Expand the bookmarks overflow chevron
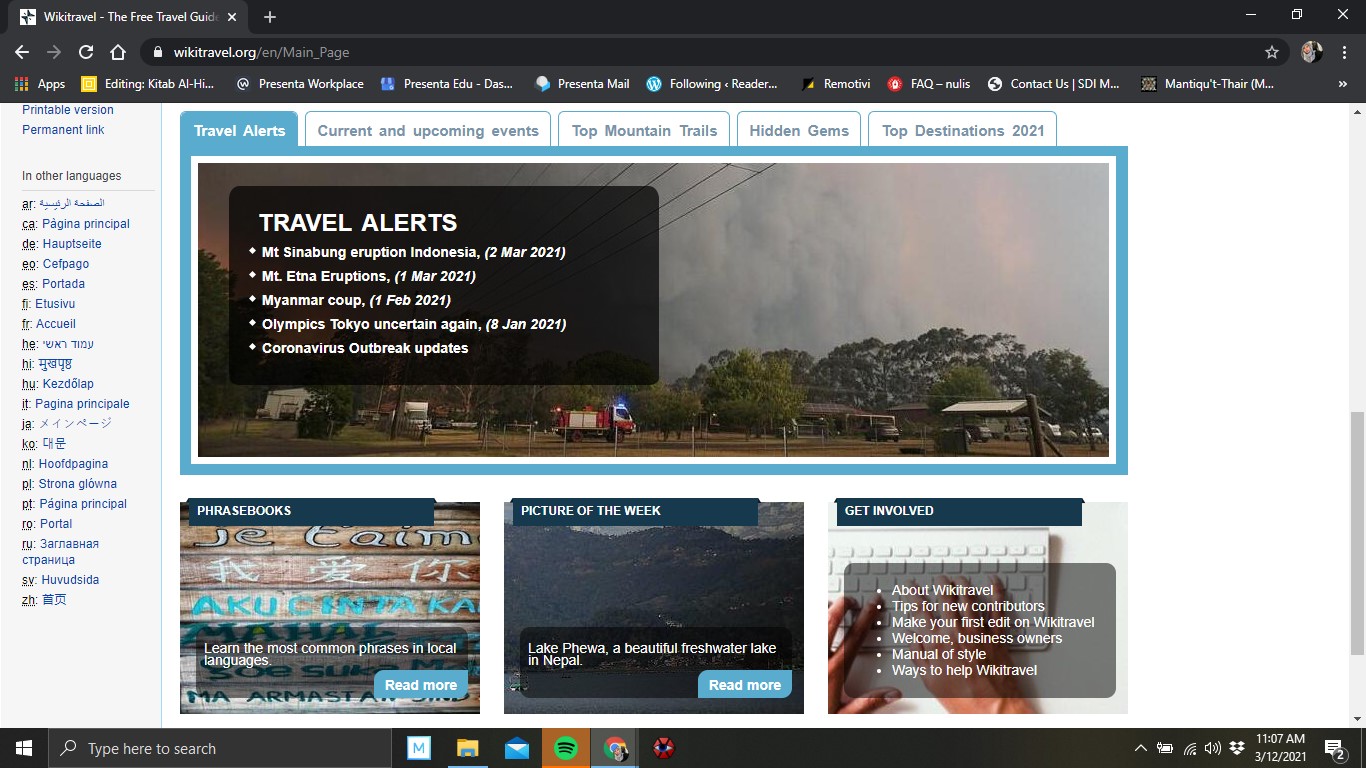Image resolution: width=1366 pixels, height=768 pixels. tap(1342, 84)
